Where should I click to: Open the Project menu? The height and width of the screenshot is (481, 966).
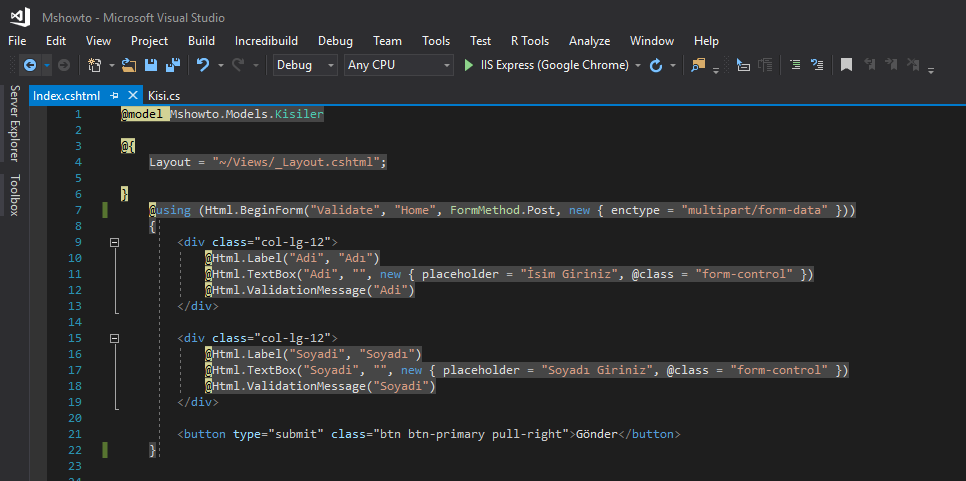[150, 41]
